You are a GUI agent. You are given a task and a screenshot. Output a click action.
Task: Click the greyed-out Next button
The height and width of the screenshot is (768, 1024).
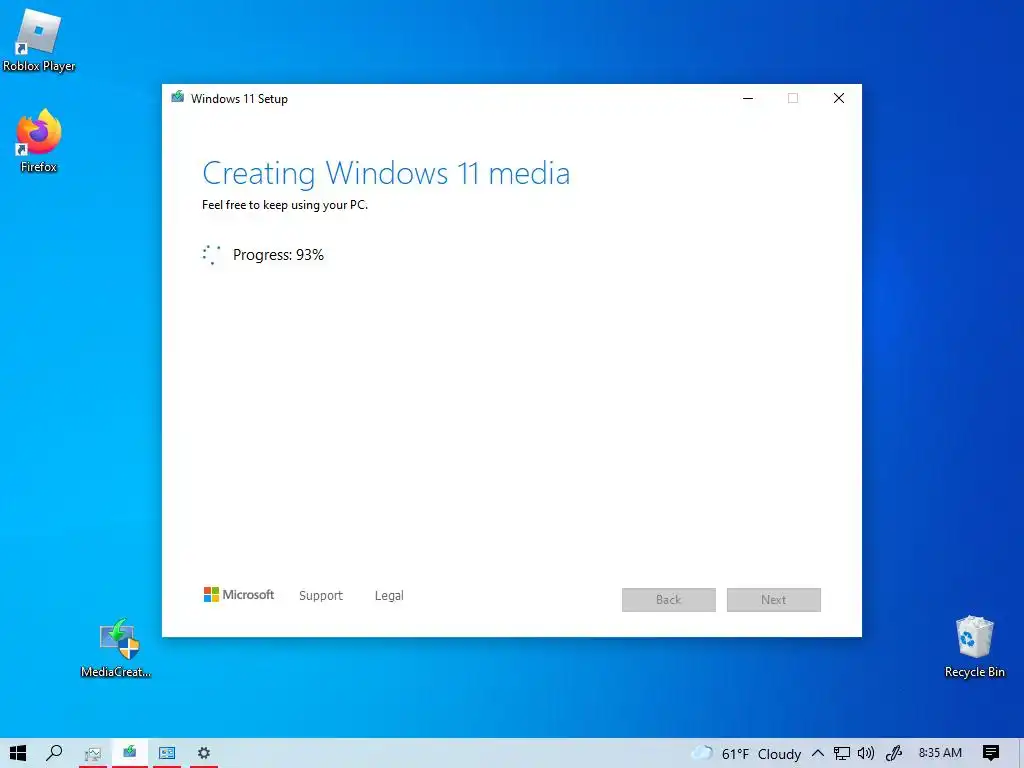(774, 600)
